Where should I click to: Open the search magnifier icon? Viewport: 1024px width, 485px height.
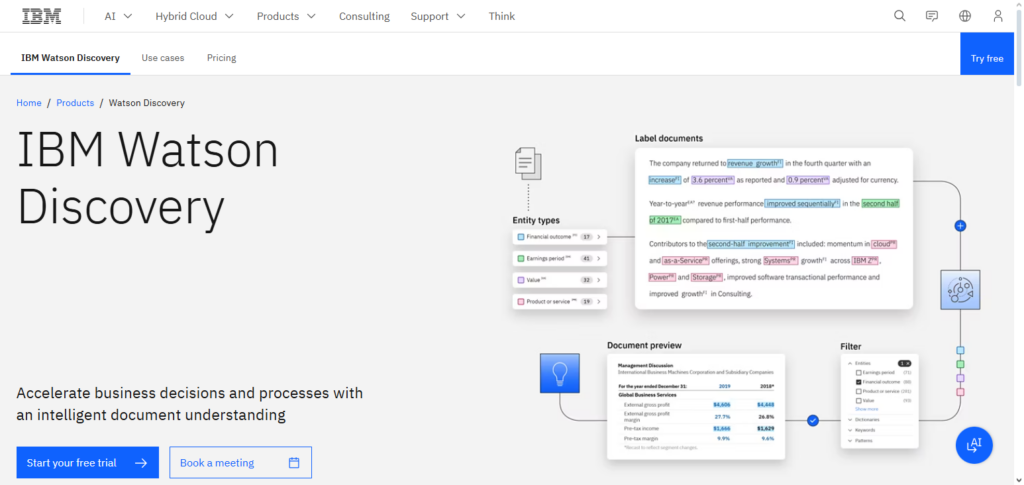[x=899, y=16]
